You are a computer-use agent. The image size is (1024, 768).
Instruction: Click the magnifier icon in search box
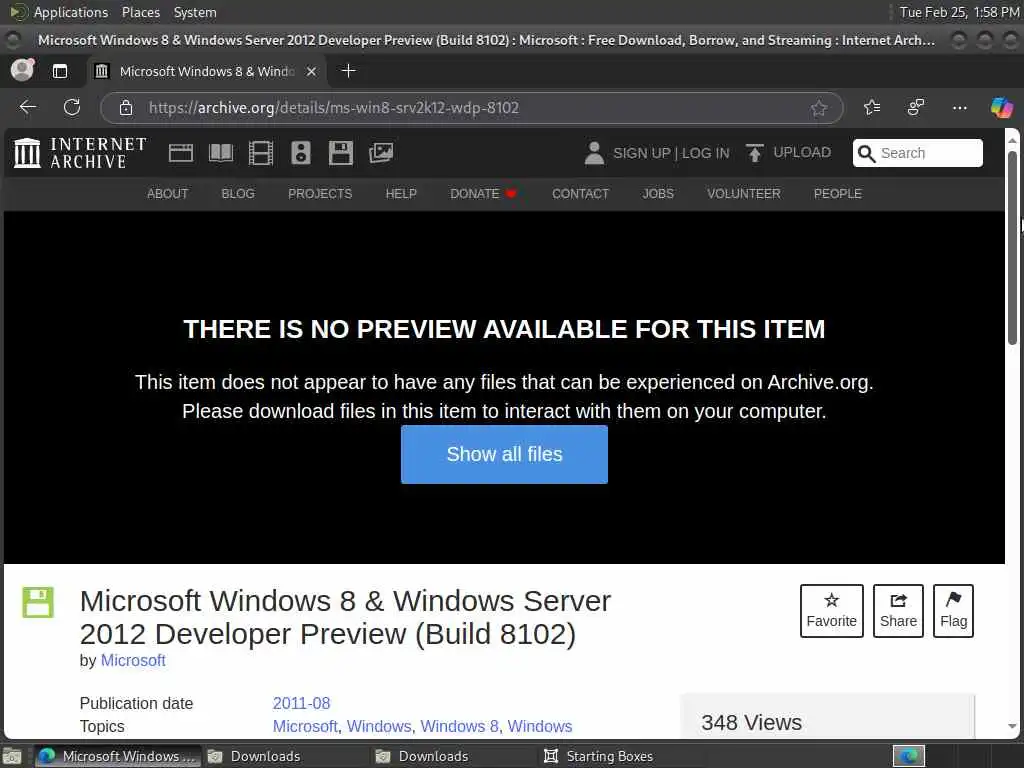(x=867, y=153)
